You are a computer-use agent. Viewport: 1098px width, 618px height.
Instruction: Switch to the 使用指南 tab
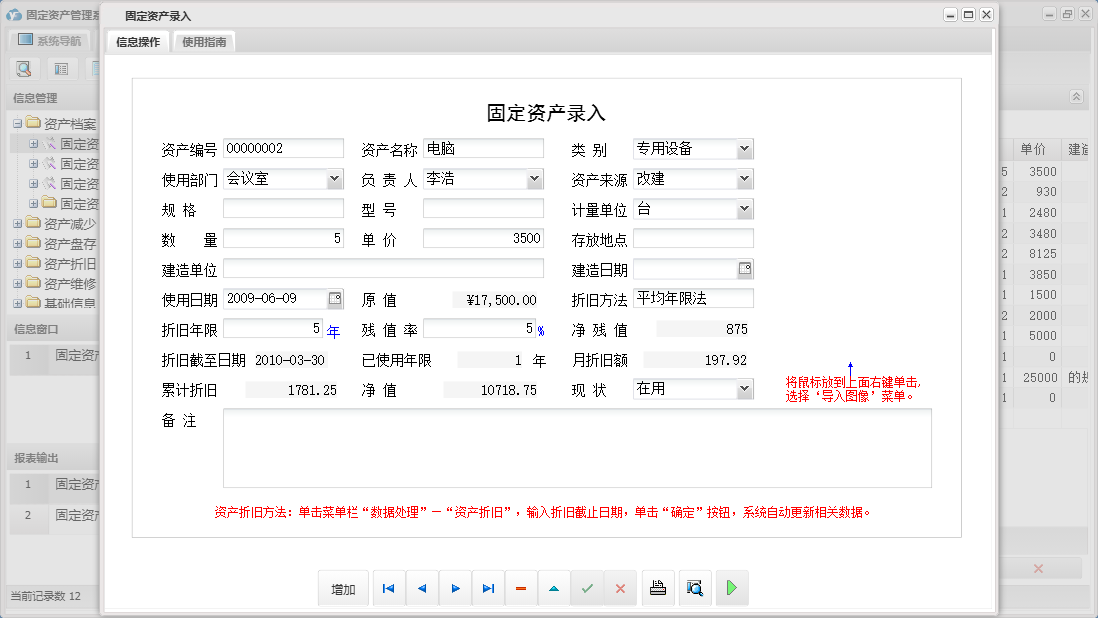[204, 42]
